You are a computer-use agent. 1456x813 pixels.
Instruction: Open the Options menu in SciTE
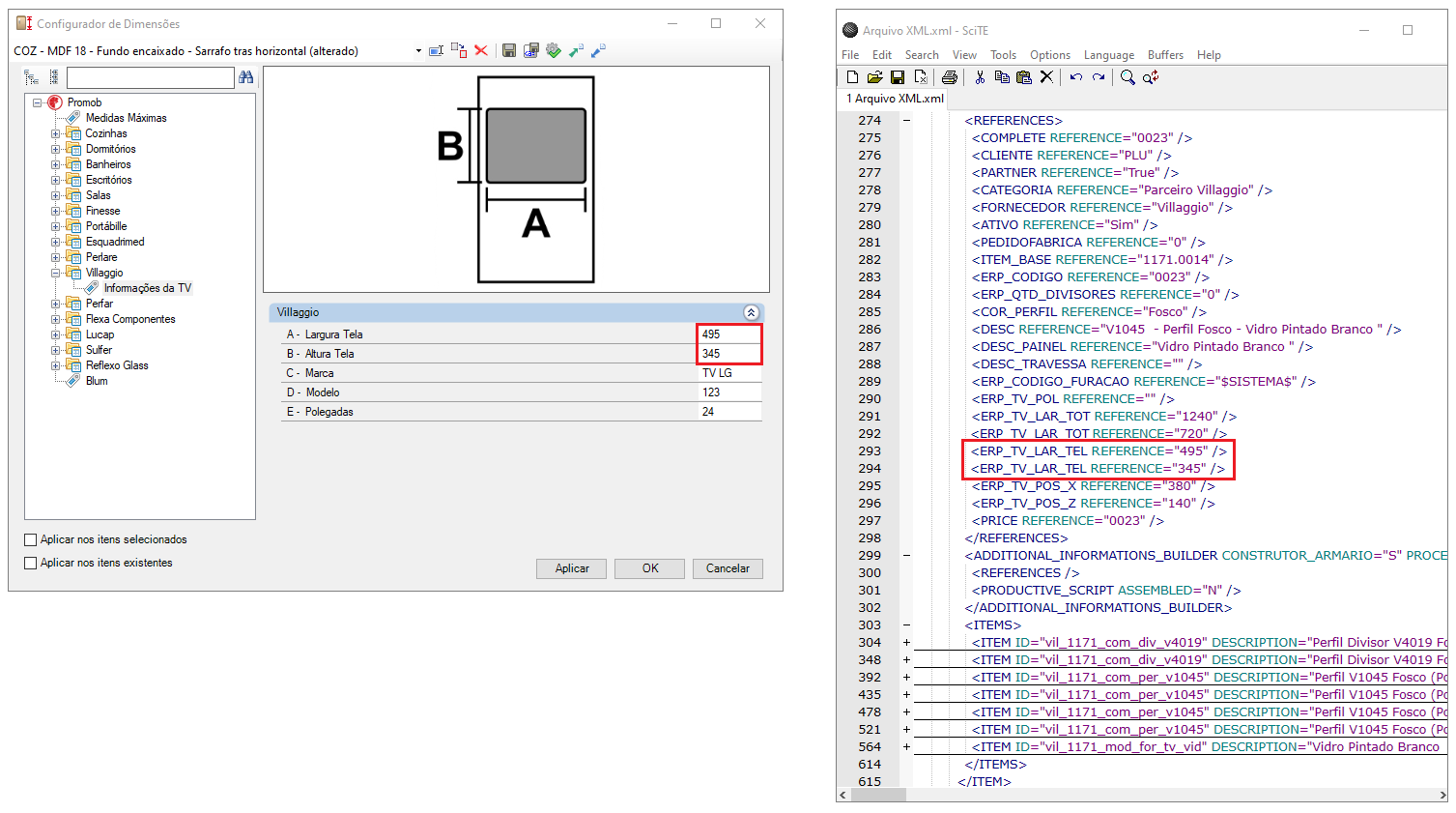[x=1050, y=55]
